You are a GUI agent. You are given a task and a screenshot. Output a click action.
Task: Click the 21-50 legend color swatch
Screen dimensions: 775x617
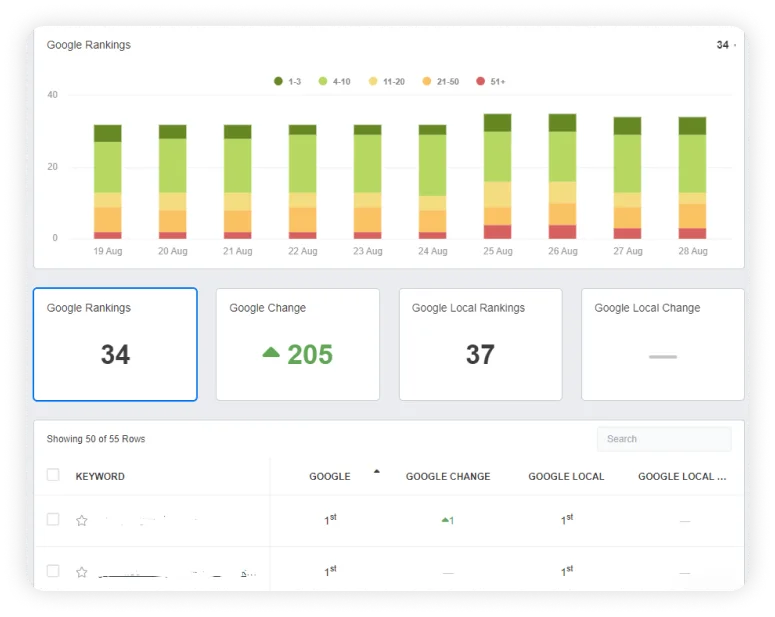tap(427, 81)
